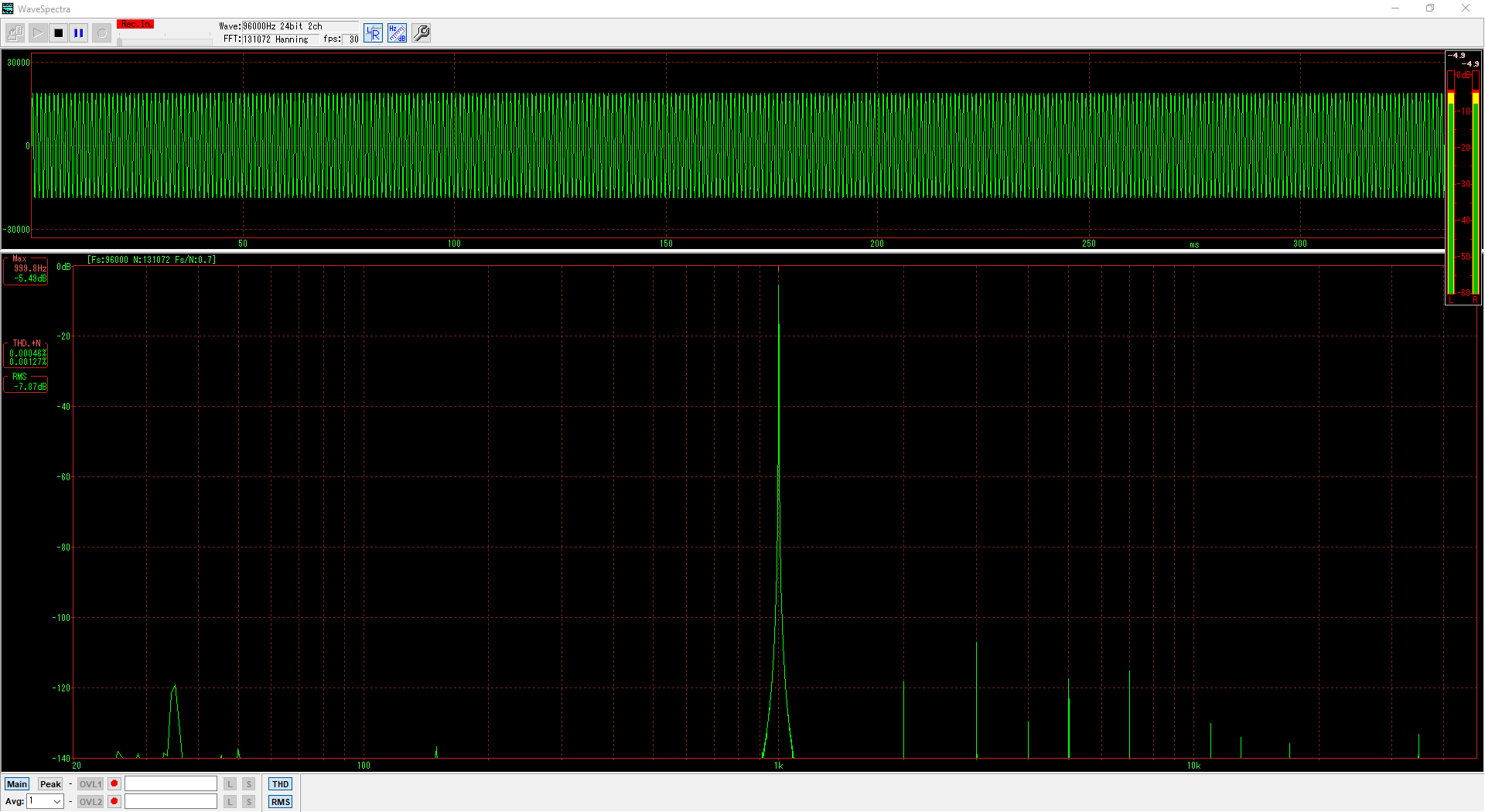This screenshot has width=1485, height=812.
Task: Click the WaveSpectra window title icon
Action: pos(8,9)
